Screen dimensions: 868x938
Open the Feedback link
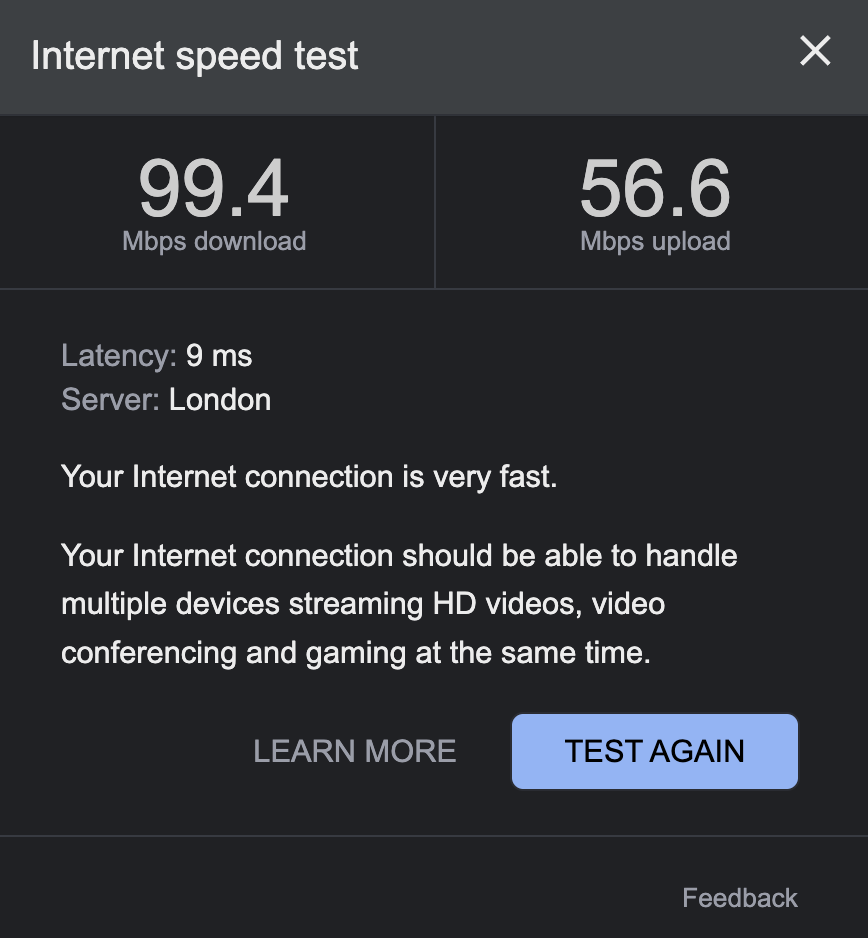(740, 898)
